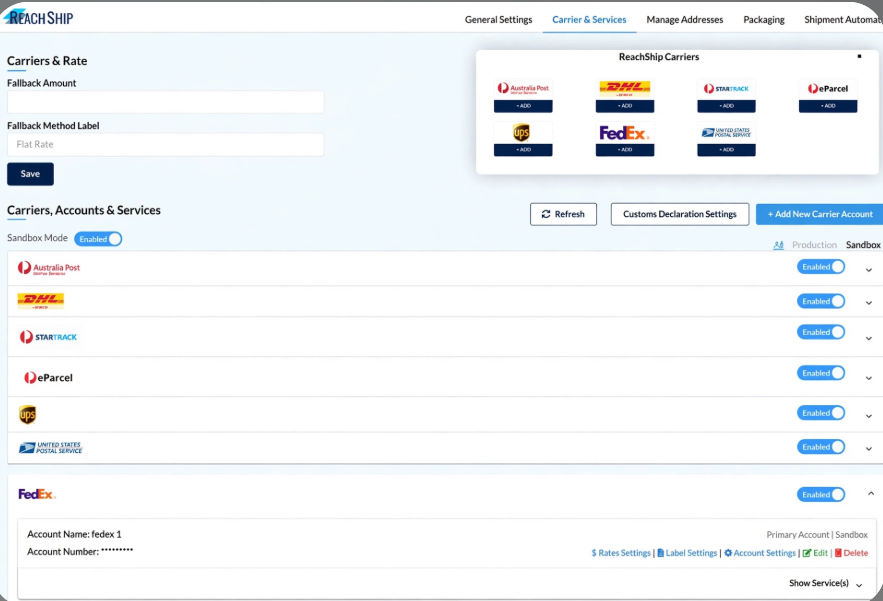Open the General Settings tab
This screenshot has height=601, width=883.
pyautogui.click(x=498, y=20)
